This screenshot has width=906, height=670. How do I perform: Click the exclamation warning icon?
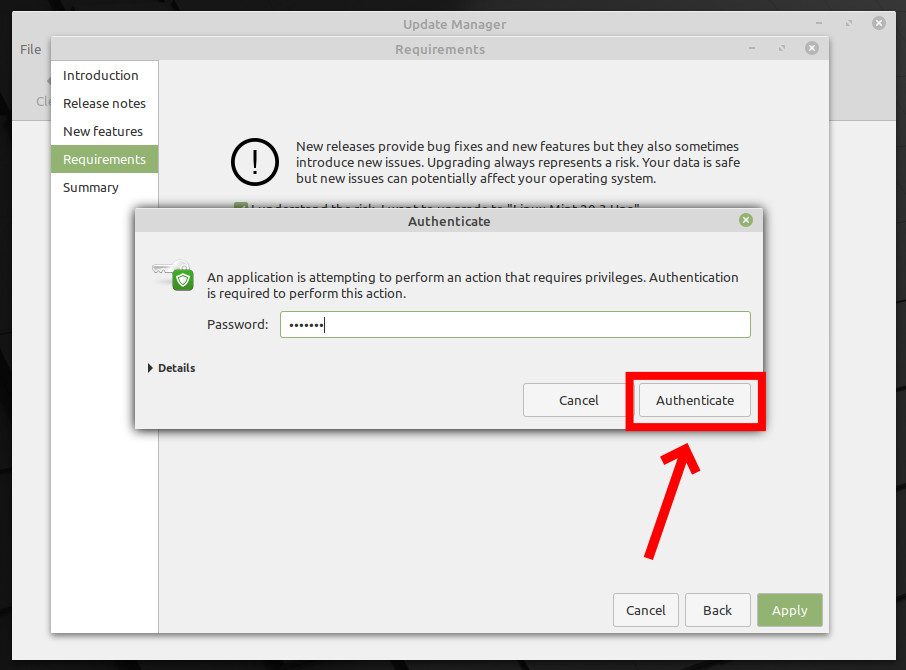tap(255, 162)
